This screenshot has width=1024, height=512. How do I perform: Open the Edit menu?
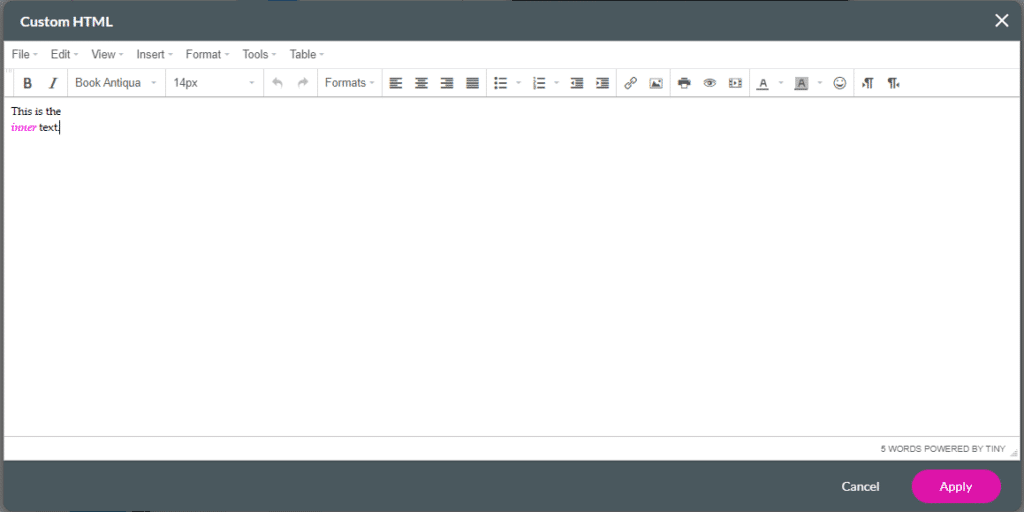64,54
